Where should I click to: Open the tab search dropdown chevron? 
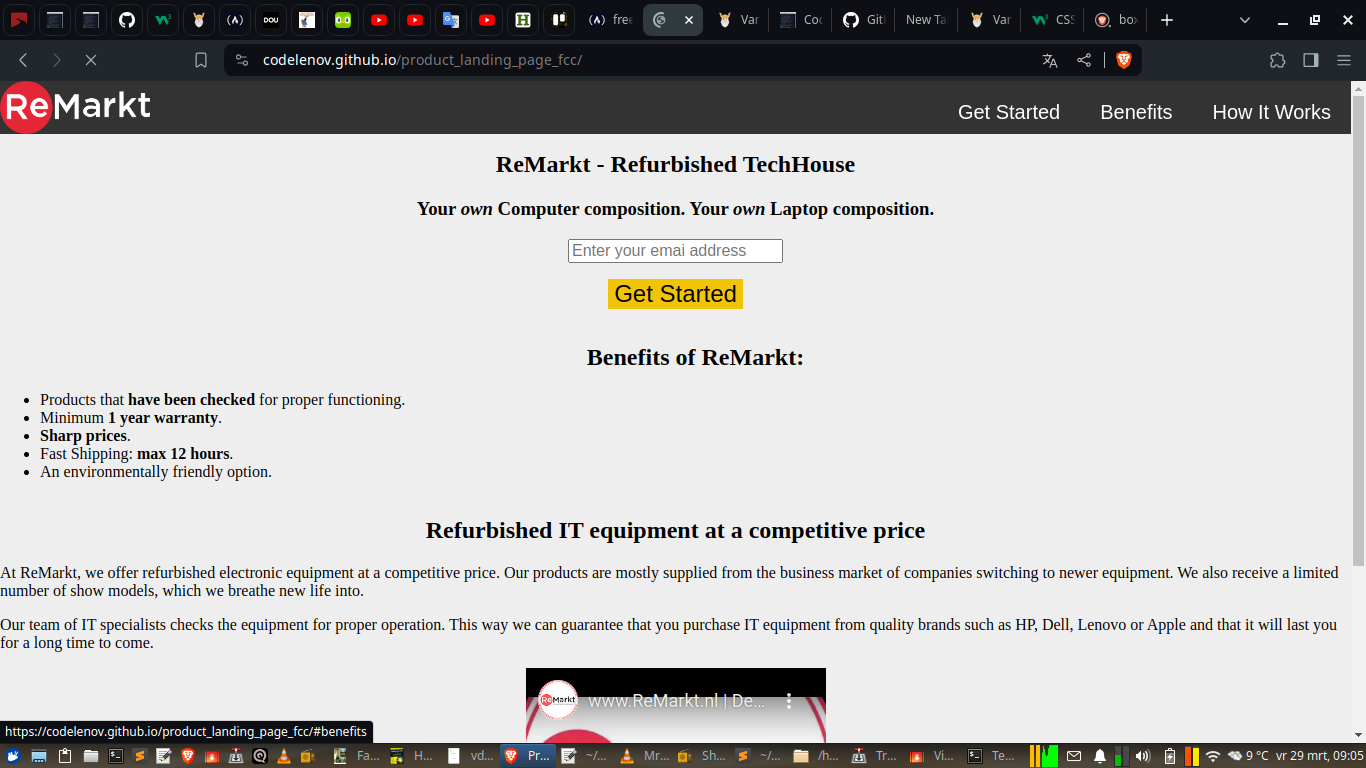[x=1243, y=20]
